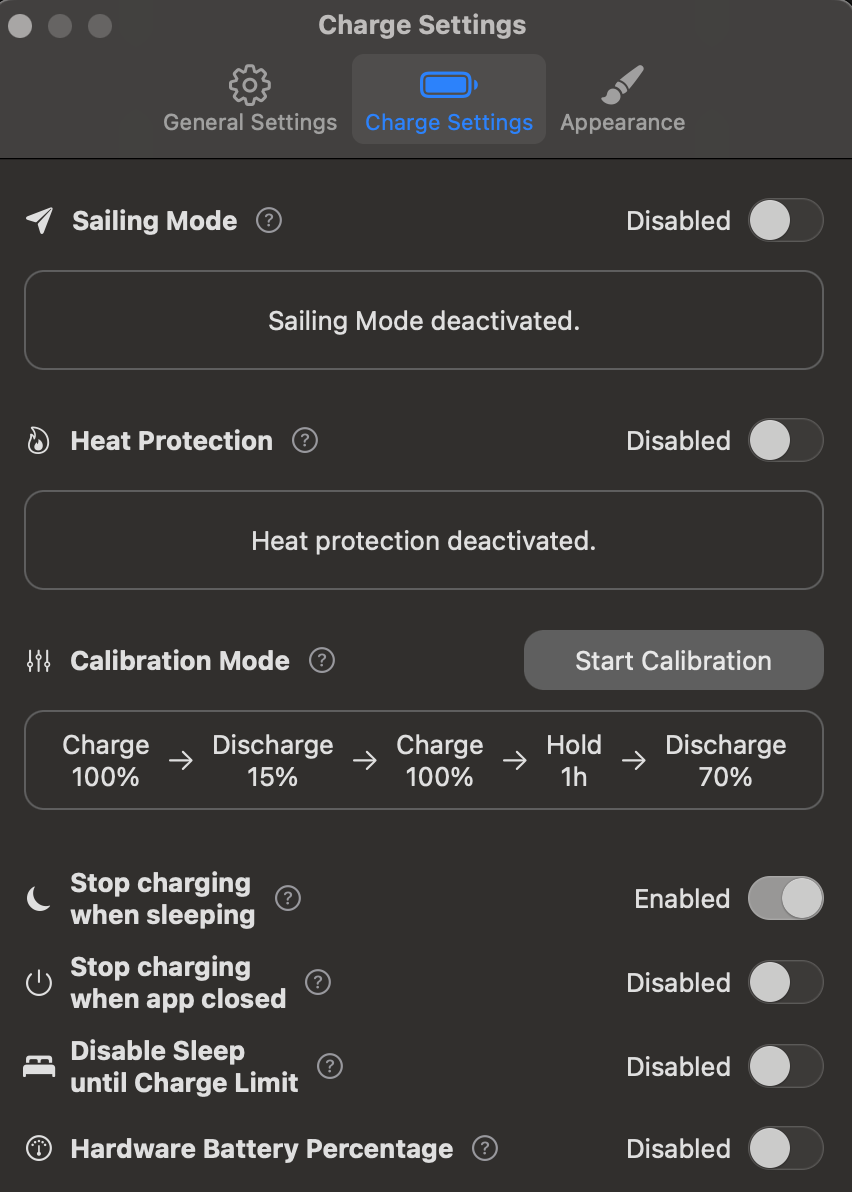The height and width of the screenshot is (1192, 852).
Task: Open the Appearance tab
Action: coord(622,100)
